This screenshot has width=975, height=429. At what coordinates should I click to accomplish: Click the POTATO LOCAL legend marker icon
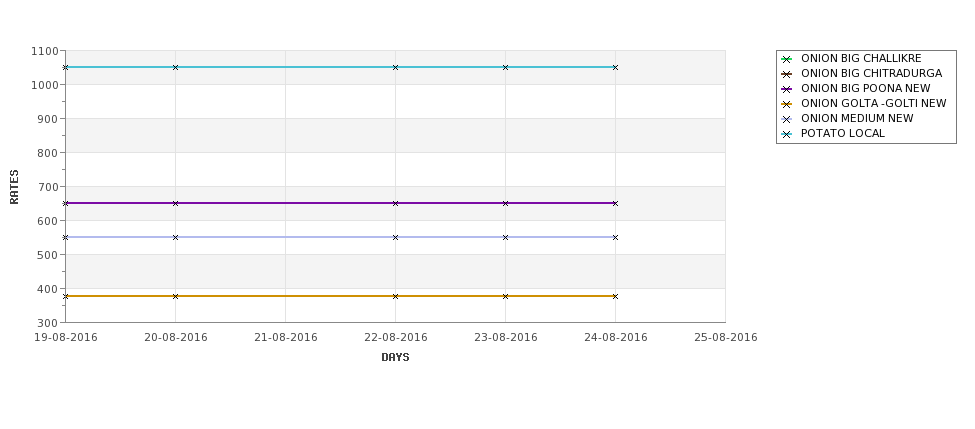[786, 134]
